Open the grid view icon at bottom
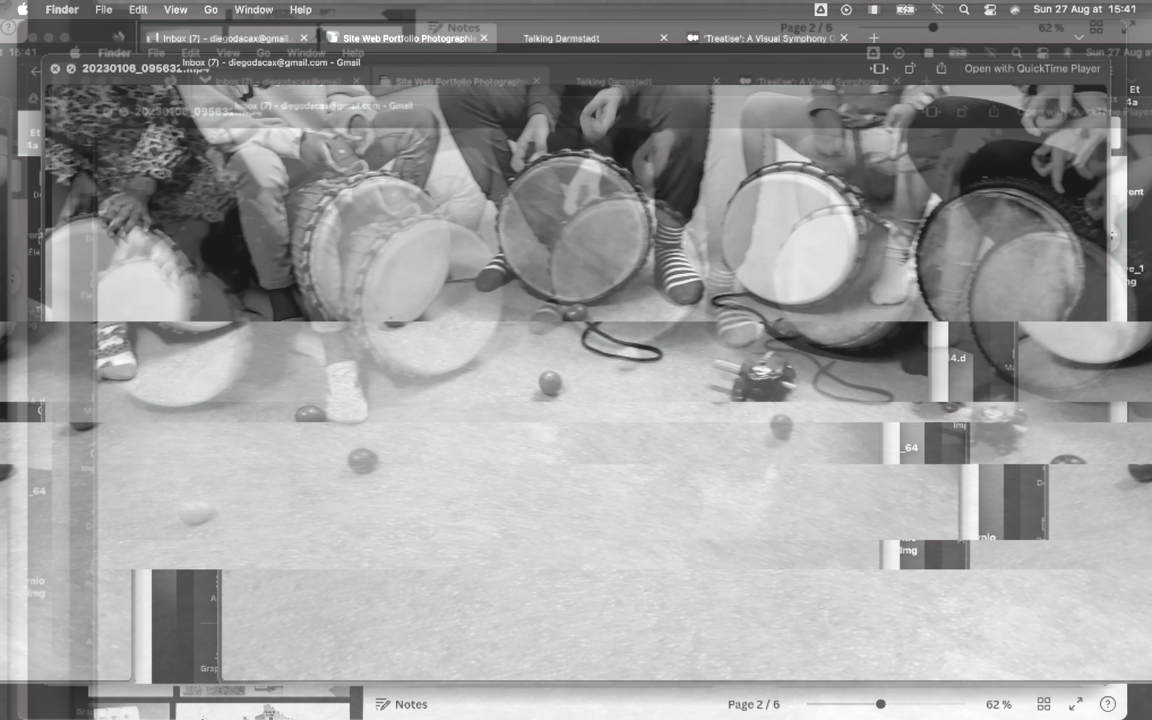Image resolution: width=1152 pixels, height=720 pixels. coord(1043,704)
